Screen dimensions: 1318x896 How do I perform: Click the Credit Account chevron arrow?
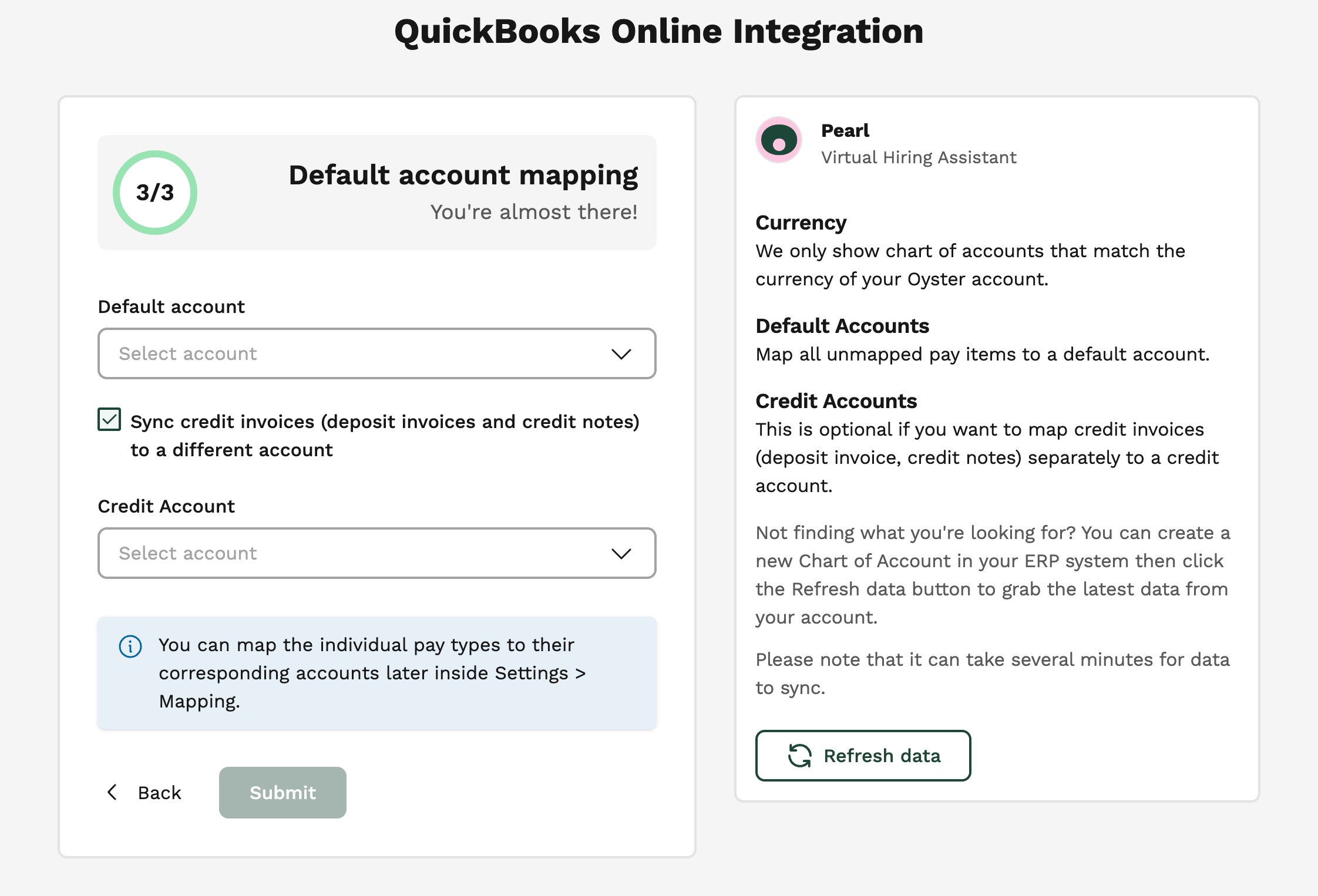click(x=621, y=554)
